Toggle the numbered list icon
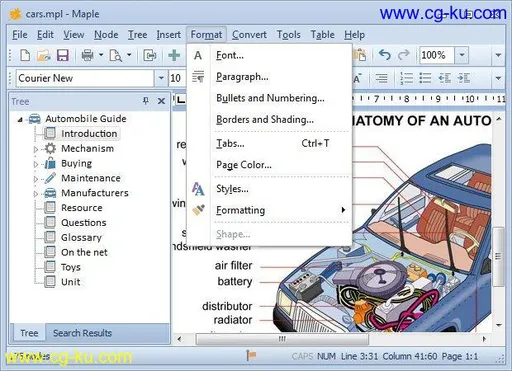The width and height of the screenshot is (512, 371). (x=406, y=78)
